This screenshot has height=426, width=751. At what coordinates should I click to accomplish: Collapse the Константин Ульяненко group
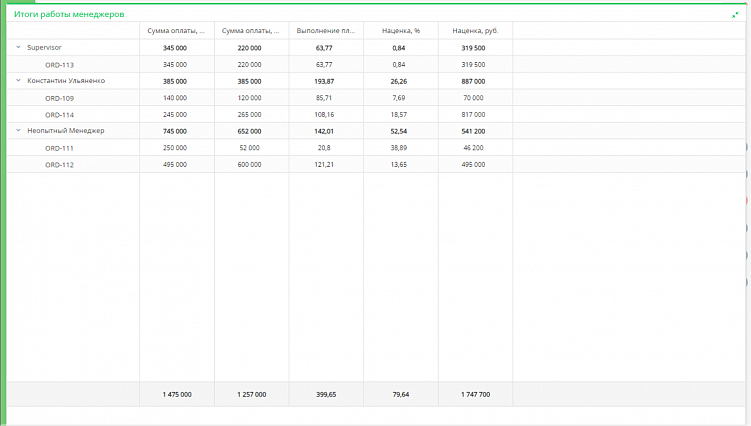17,80
